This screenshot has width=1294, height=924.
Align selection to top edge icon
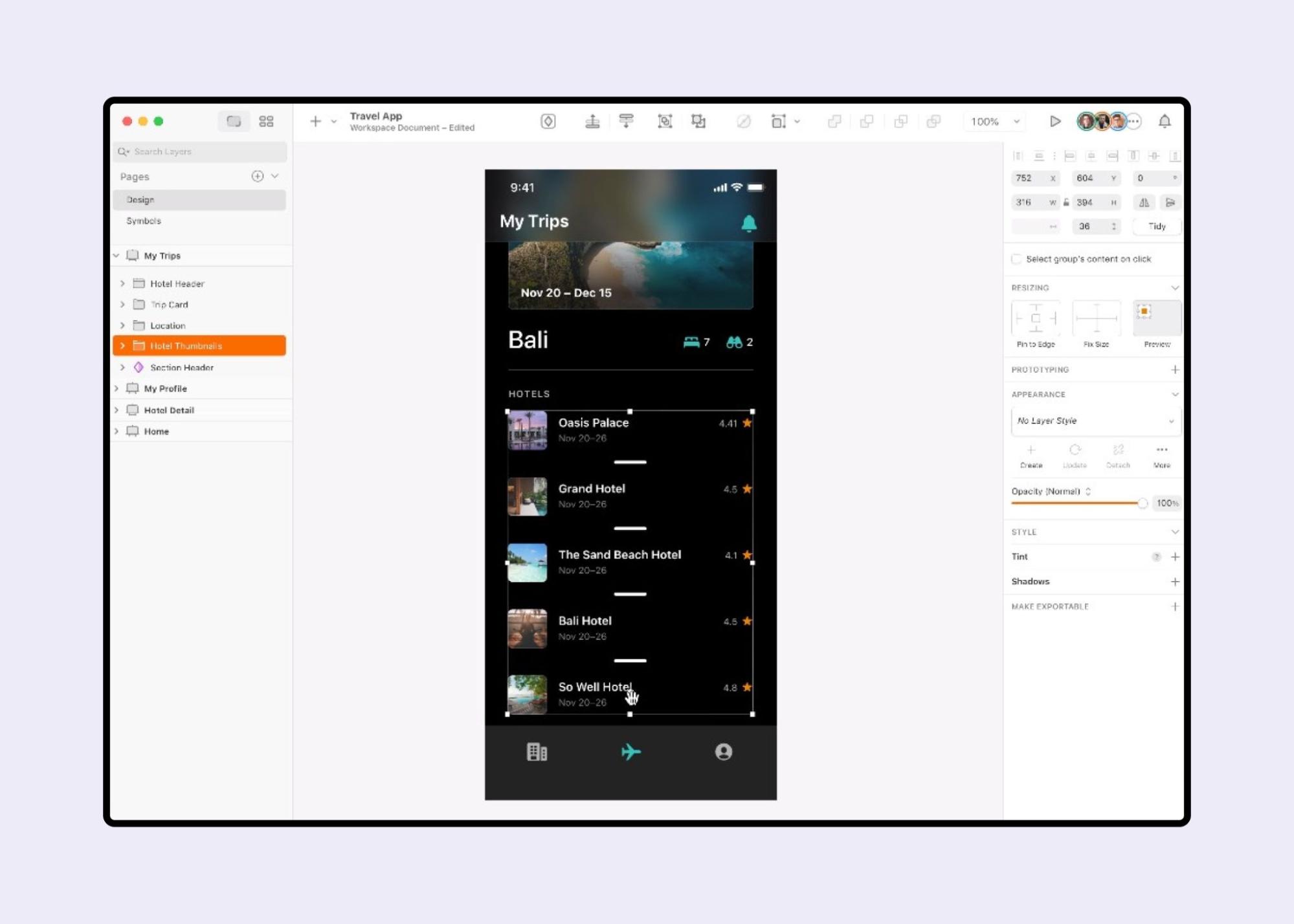(1133, 156)
